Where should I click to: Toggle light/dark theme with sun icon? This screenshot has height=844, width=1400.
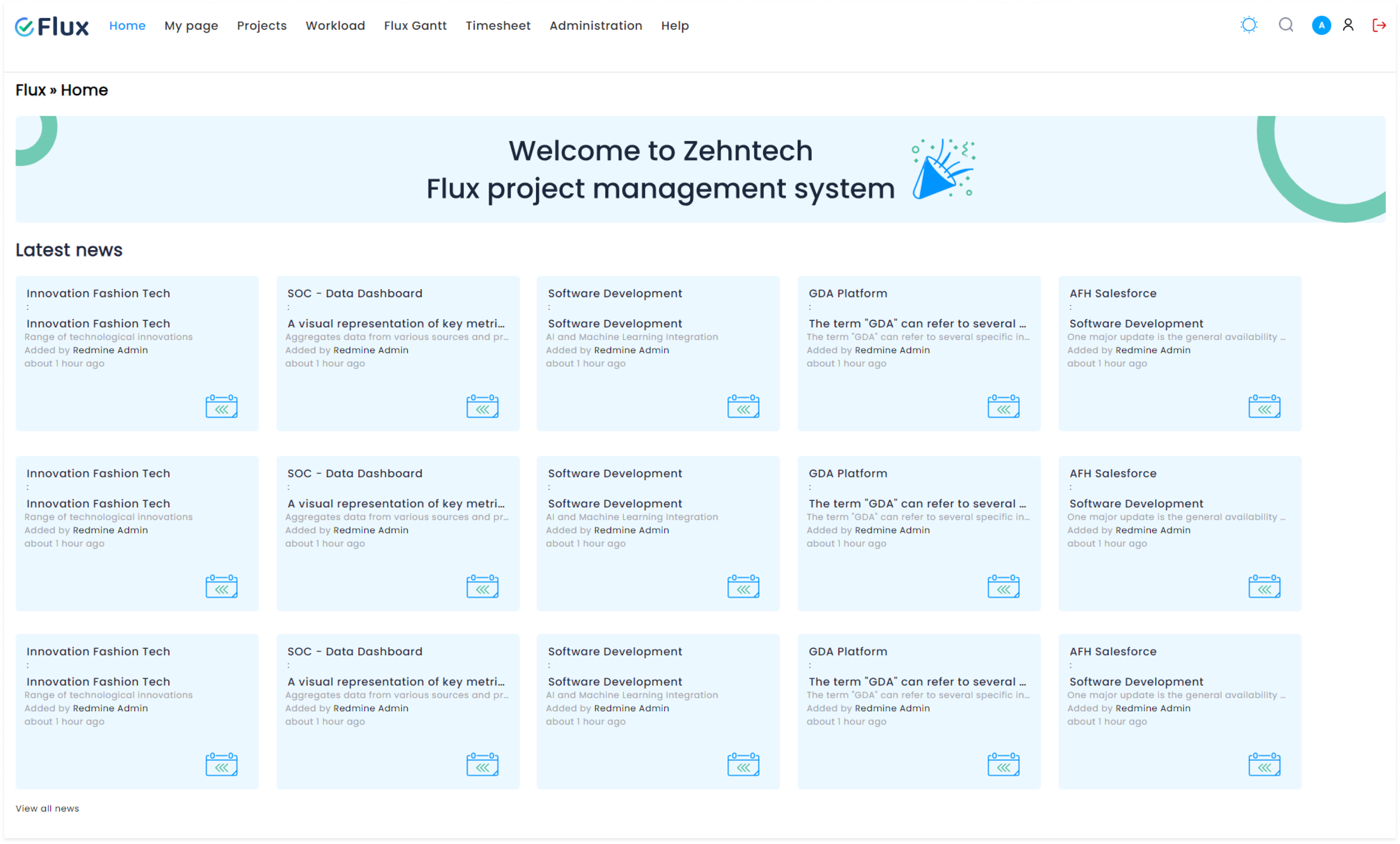[x=1248, y=25]
